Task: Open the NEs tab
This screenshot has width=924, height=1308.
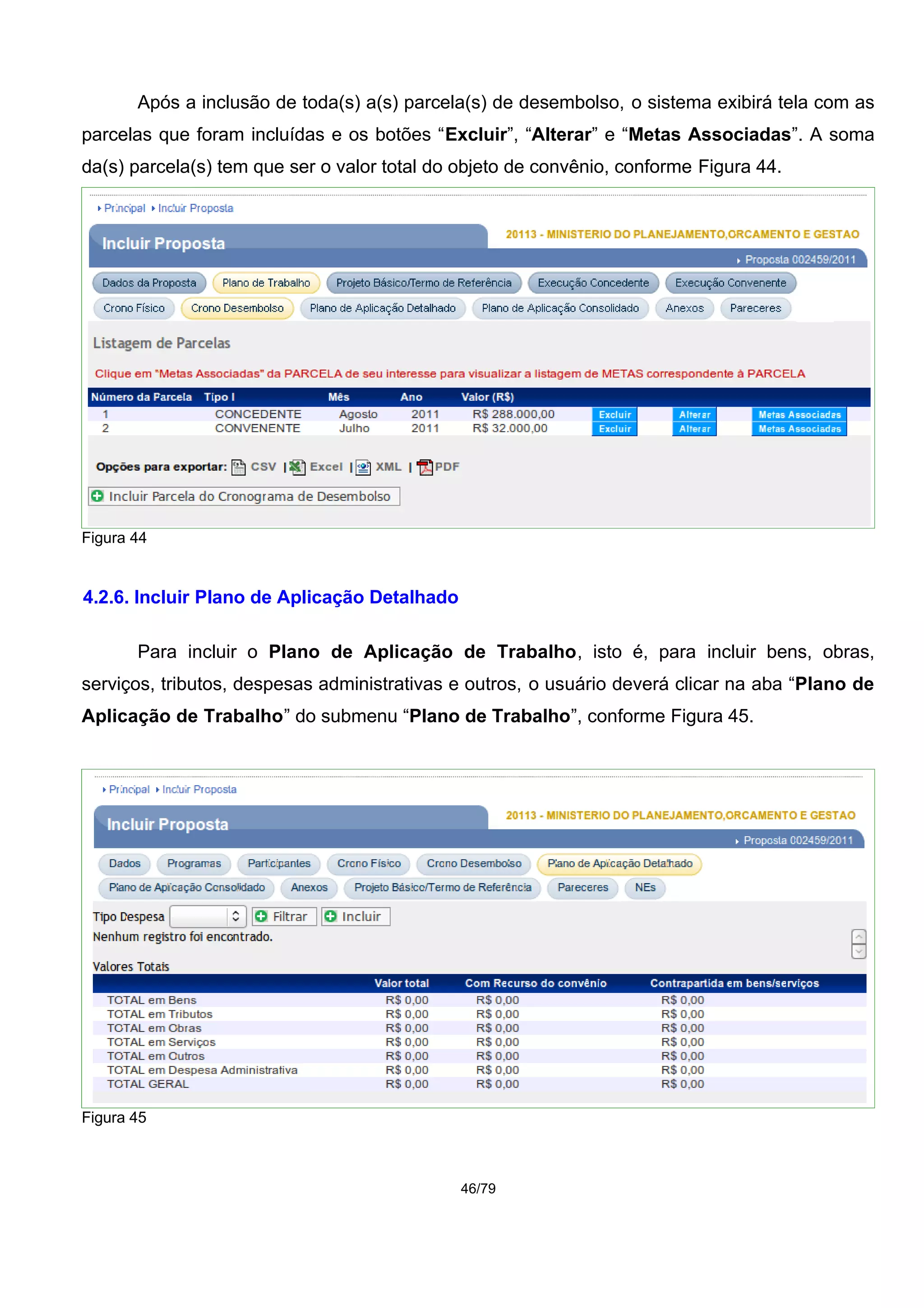Action: point(645,887)
